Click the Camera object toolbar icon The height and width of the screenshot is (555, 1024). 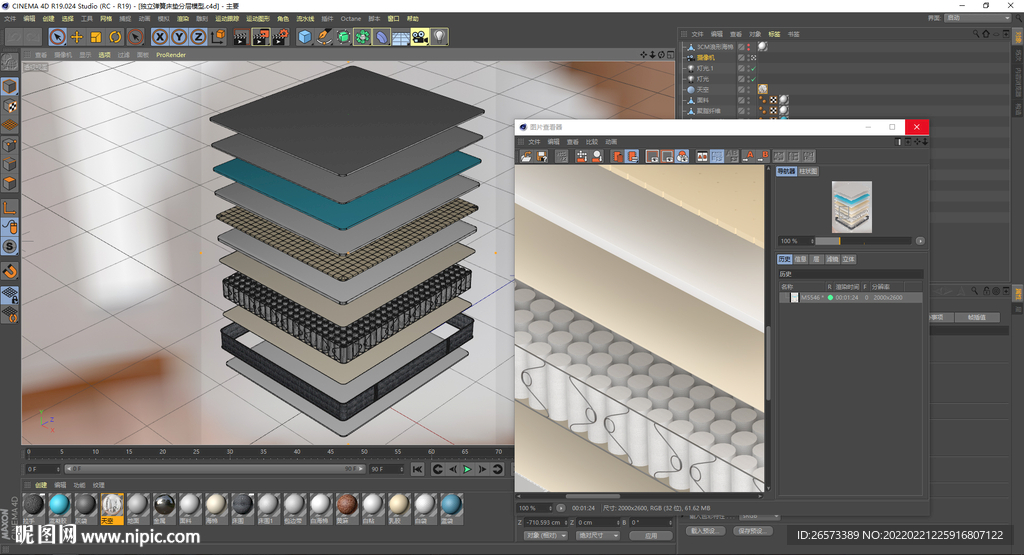[x=419, y=37]
